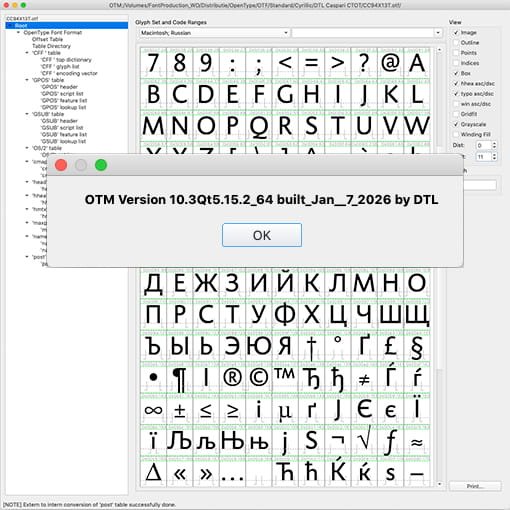
Task: Open the Macintosh; Russian code range dropdown
Action: click(x=214, y=33)
